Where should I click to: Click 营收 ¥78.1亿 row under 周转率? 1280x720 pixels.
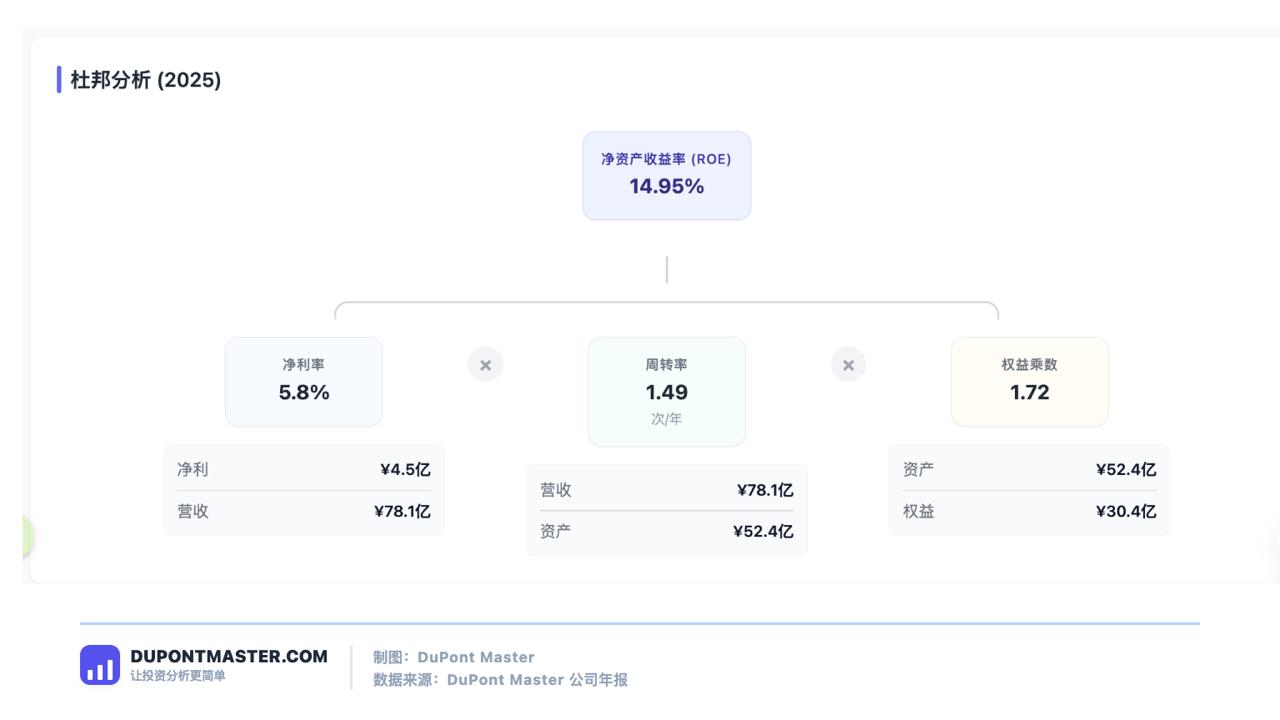667,490
